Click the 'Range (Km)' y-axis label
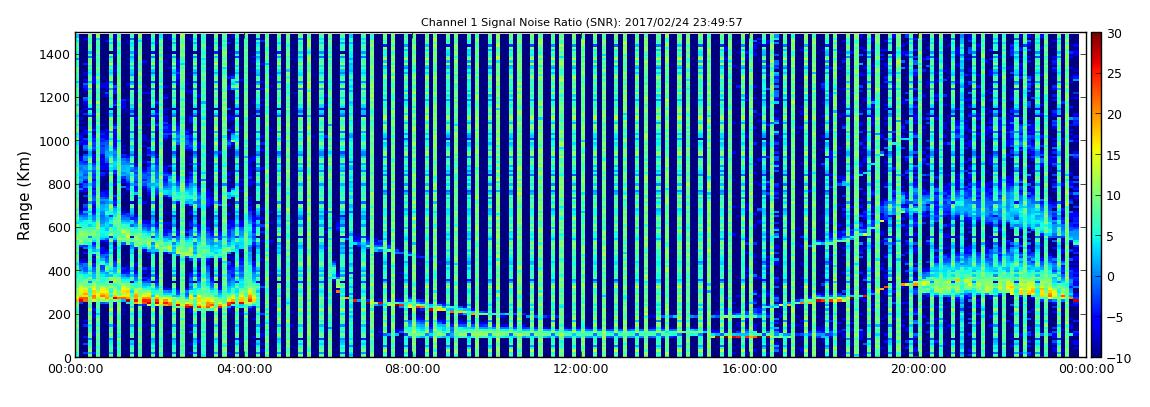Screen dimensions: 1150x407 click(x=24, y=195)
